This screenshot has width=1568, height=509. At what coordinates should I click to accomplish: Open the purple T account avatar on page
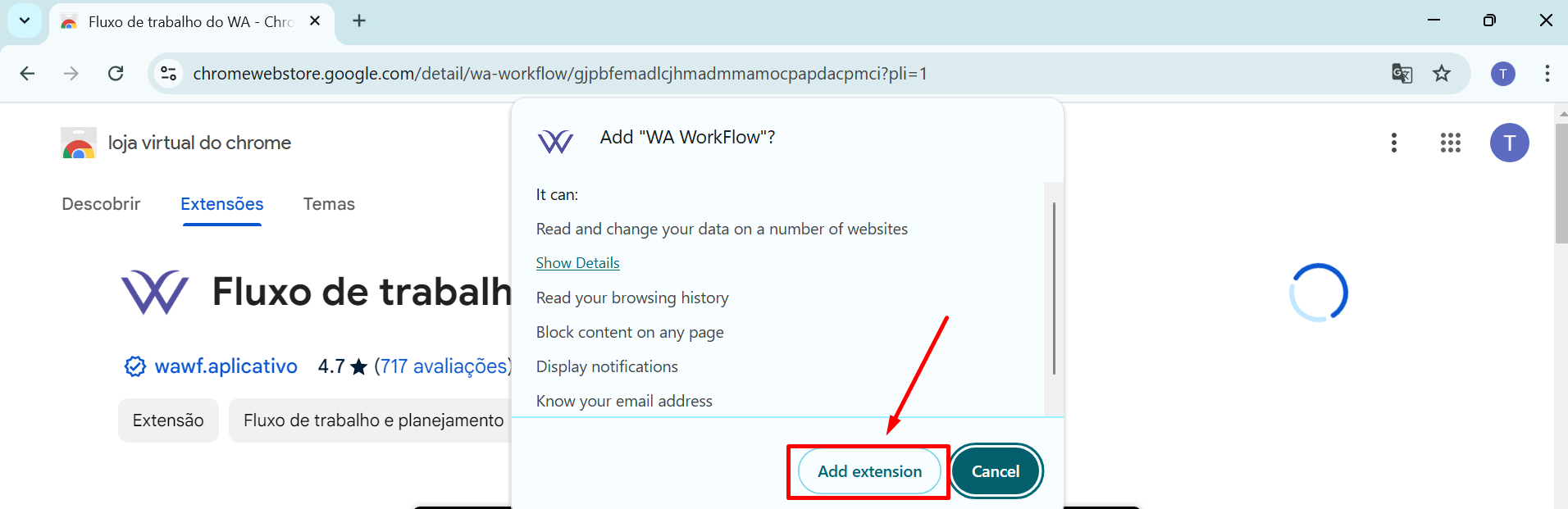tap(1509, 143)
